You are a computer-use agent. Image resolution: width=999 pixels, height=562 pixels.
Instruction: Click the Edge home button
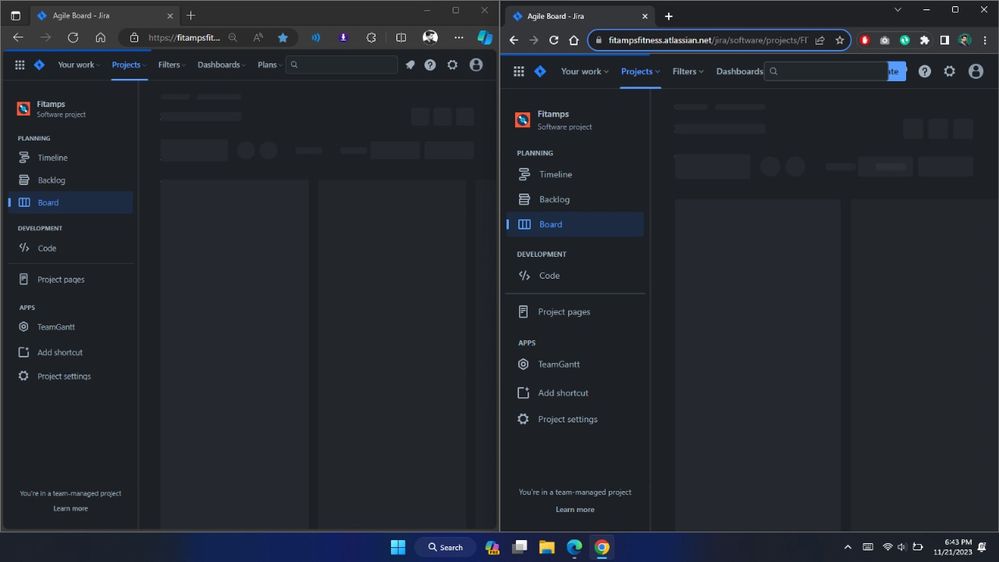(101, 38)
